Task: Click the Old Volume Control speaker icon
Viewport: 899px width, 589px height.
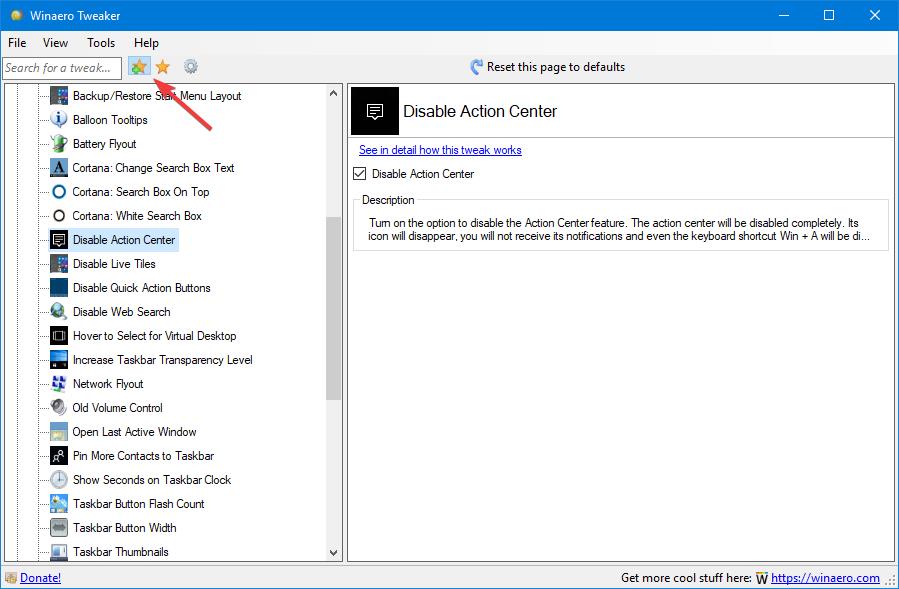Action: 58,407
